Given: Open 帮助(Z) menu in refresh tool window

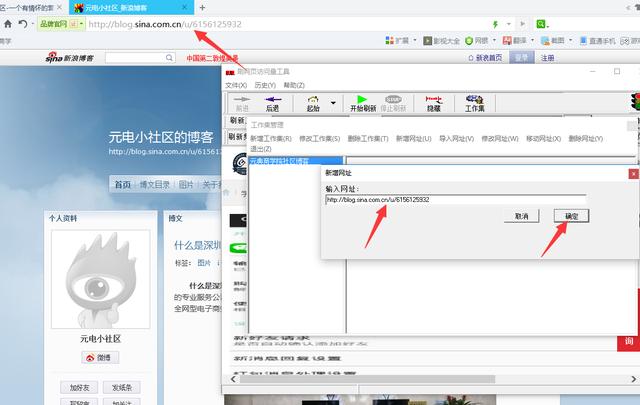Looking at the screenshot, I should (294, 85).
